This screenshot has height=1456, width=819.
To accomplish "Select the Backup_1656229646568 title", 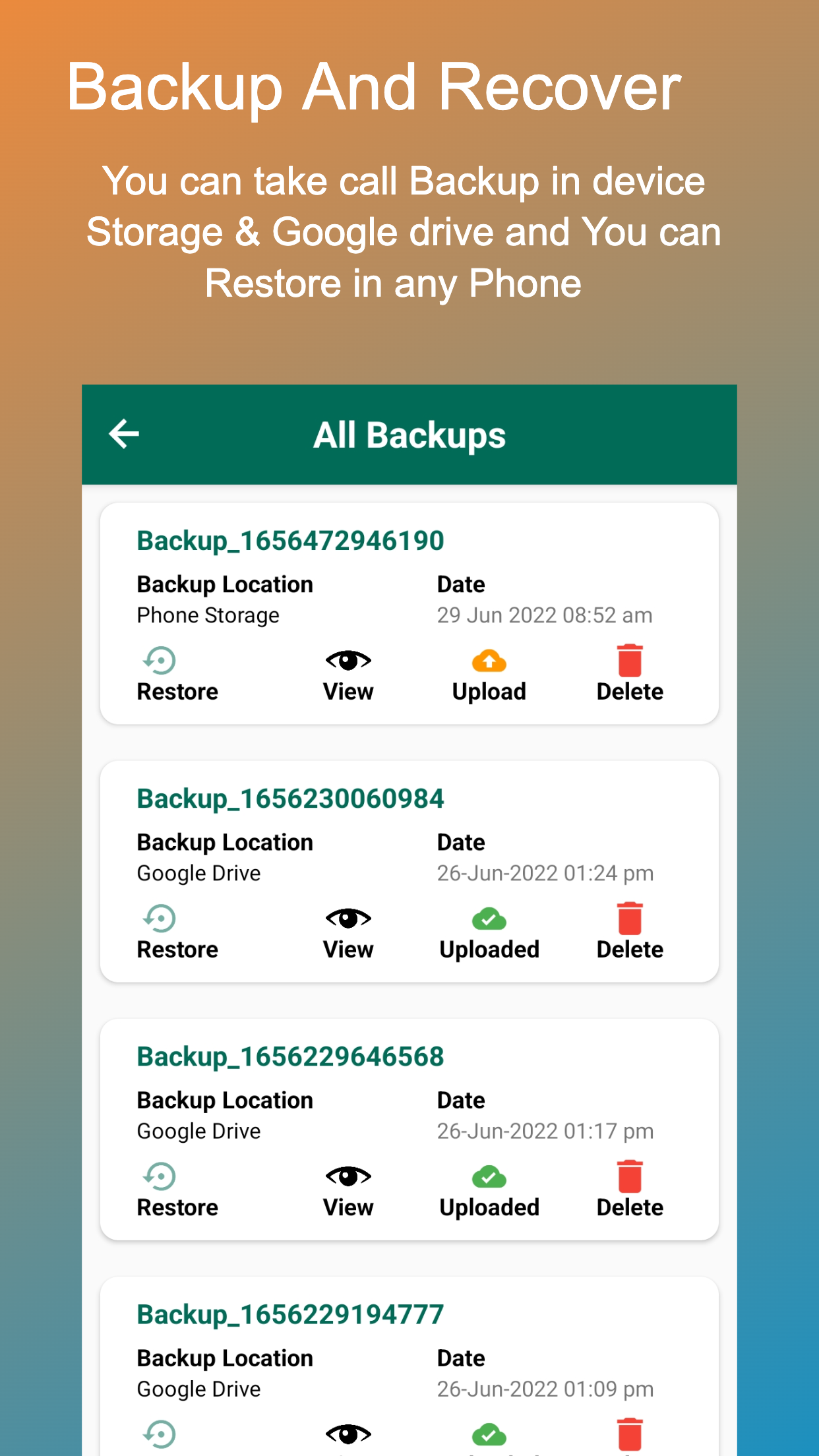I will [x=290, y=1056].
